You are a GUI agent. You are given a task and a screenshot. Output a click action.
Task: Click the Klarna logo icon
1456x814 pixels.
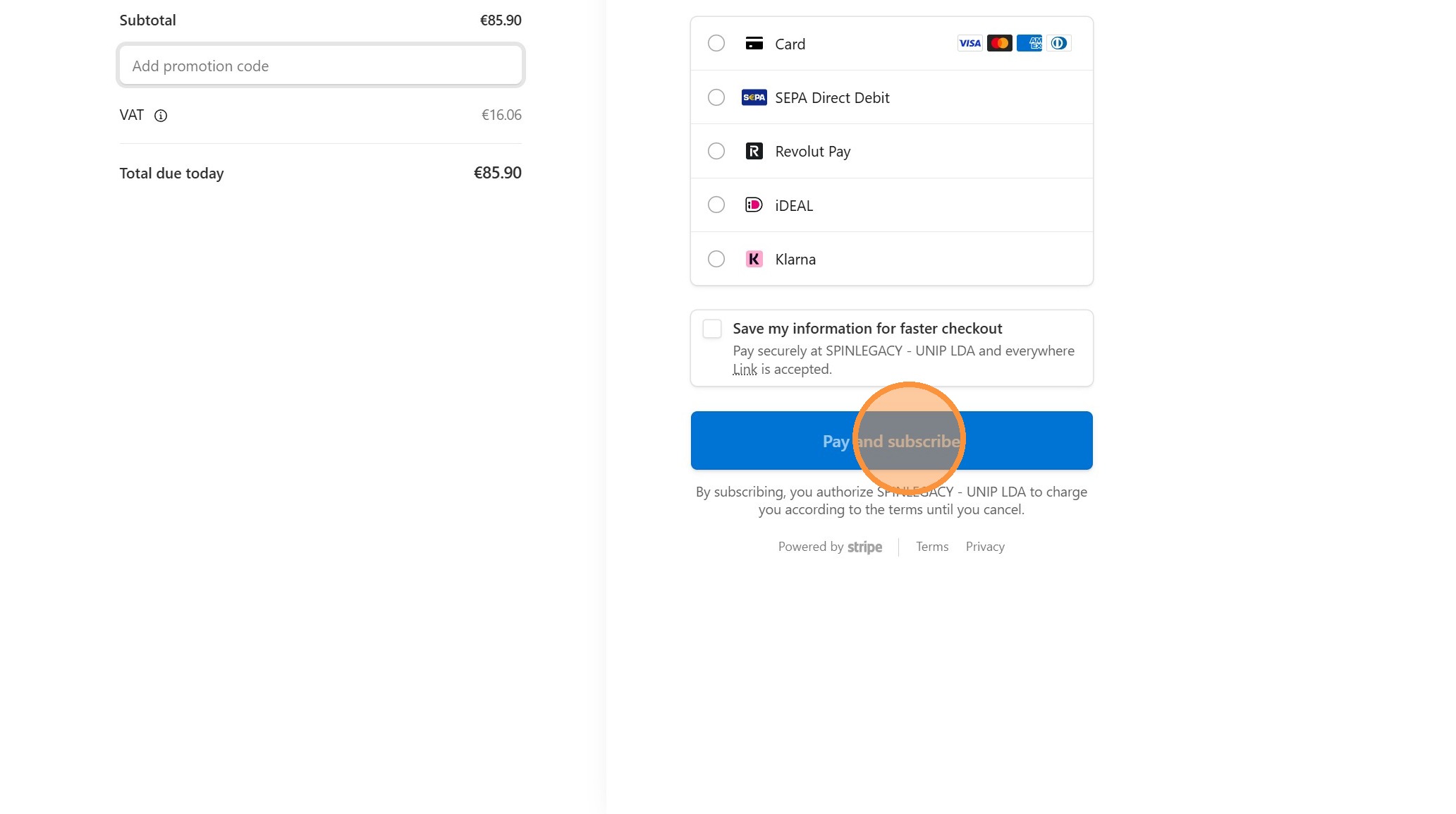[754, 259]
